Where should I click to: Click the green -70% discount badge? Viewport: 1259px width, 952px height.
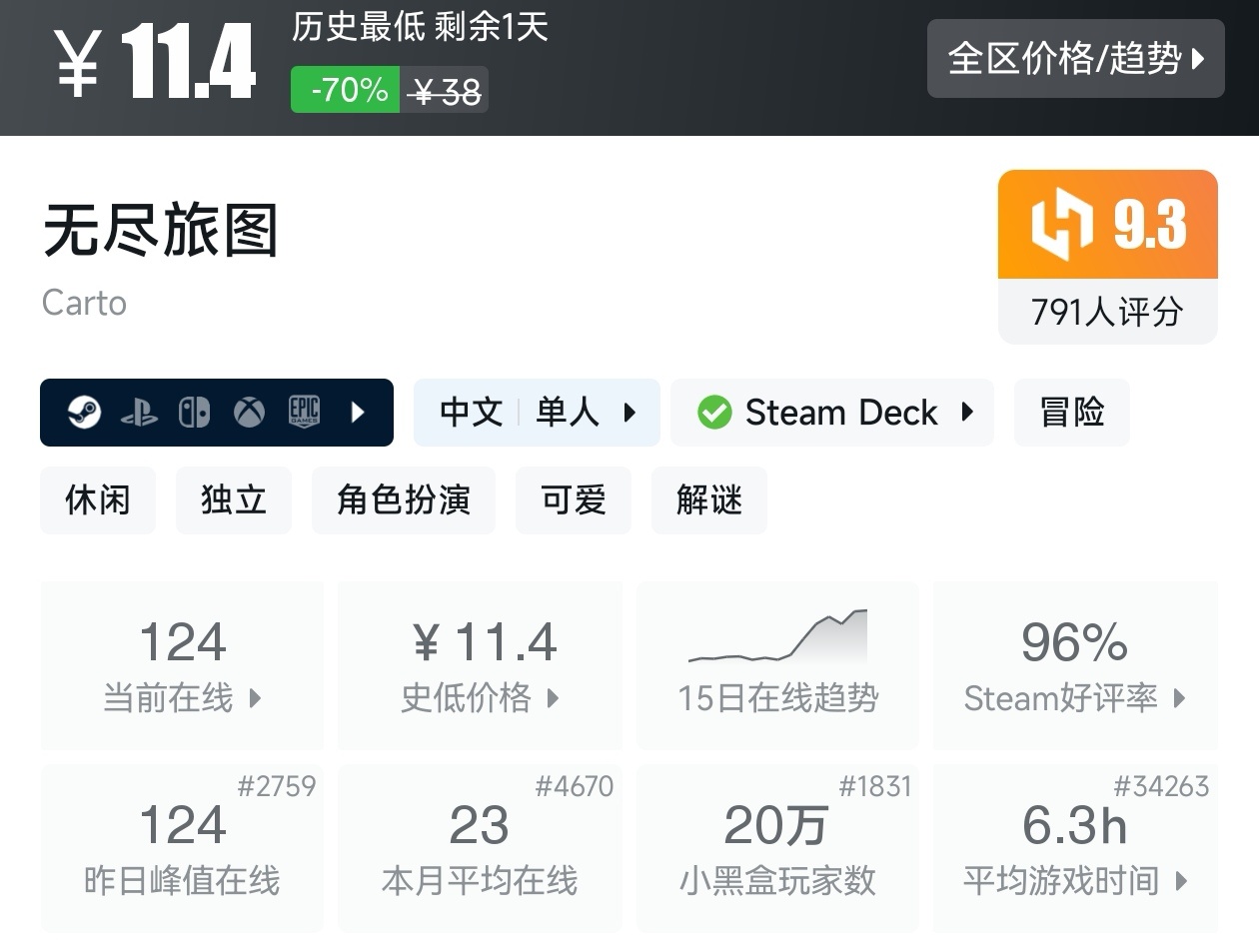[346, 90]
